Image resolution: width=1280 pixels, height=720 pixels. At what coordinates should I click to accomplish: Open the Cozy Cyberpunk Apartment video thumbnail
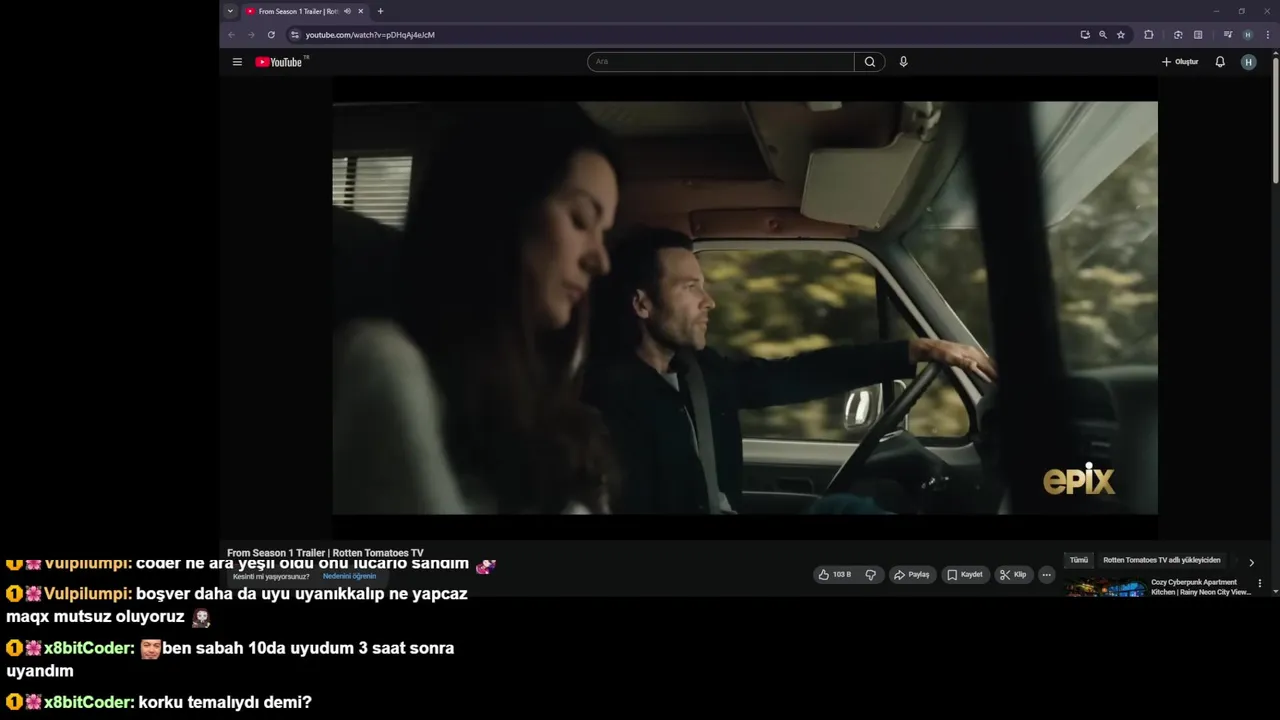pos(1105,587)
